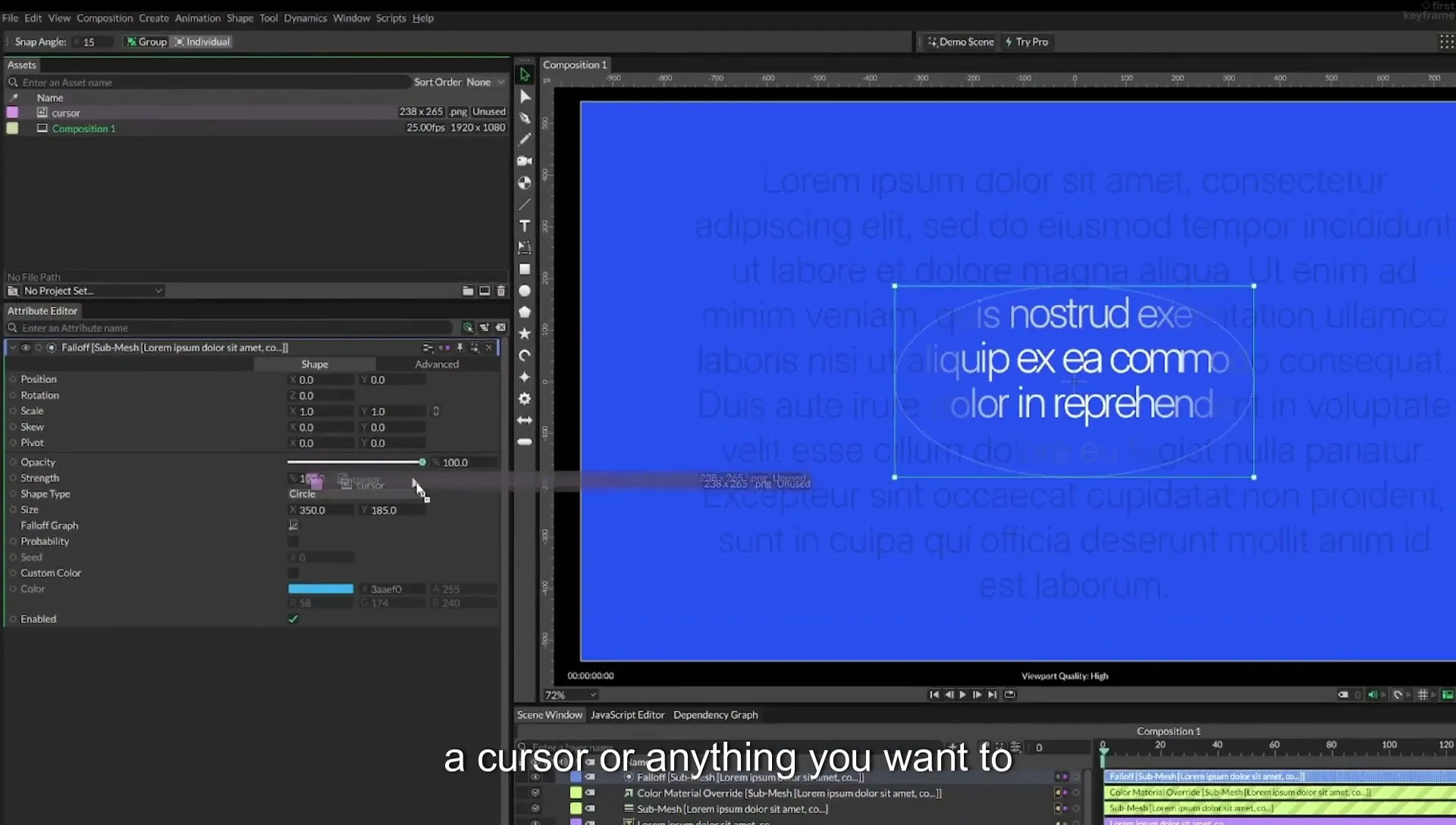
Task: Select the Line tool
Action: (524, 205)
